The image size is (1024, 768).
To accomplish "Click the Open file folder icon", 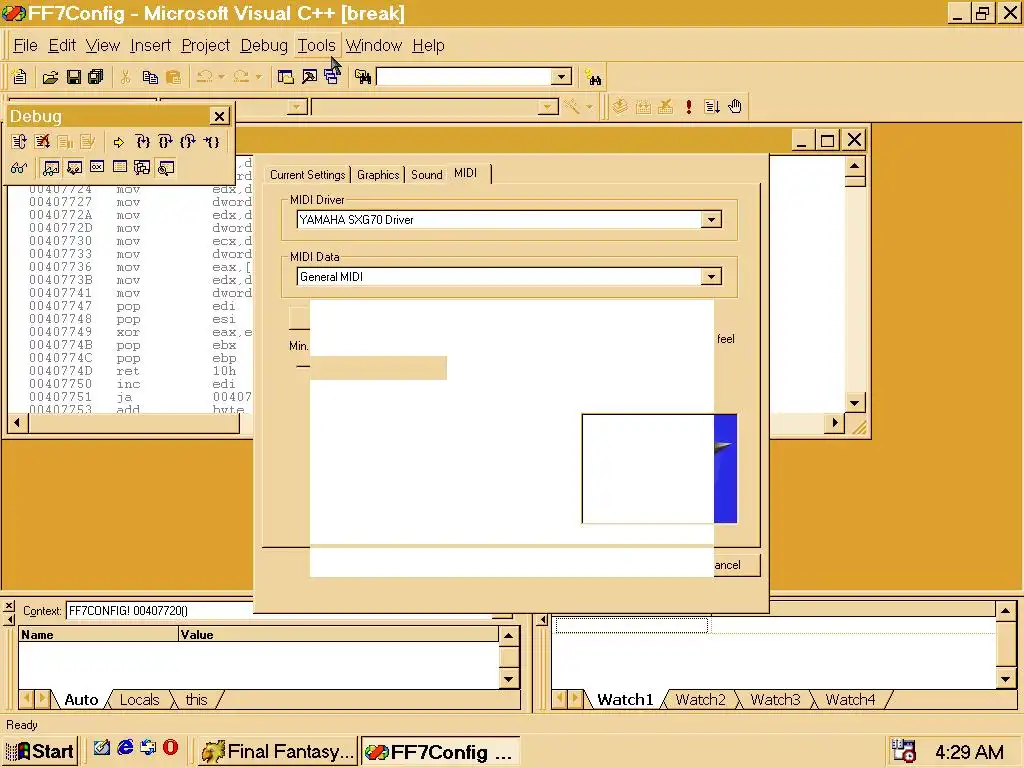I will (x=50, y=77).
